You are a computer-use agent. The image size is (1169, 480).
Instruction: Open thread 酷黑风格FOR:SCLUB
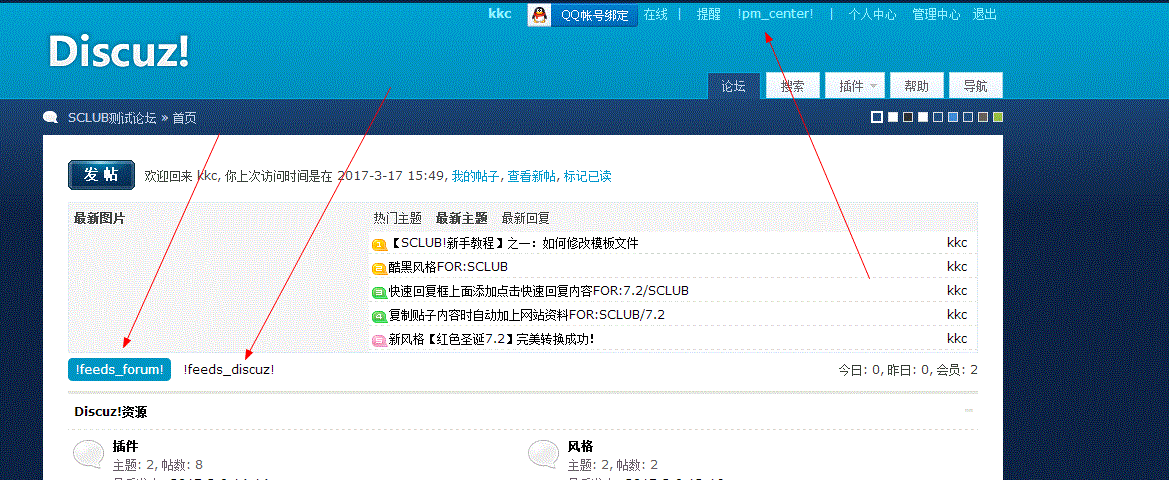click(x=449, y=267)
